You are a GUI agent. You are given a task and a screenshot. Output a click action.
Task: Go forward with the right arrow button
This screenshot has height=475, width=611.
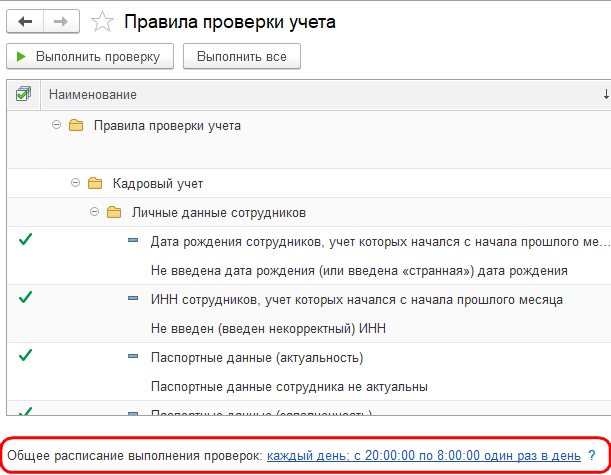pyautogui.click(x=61, y=21)
